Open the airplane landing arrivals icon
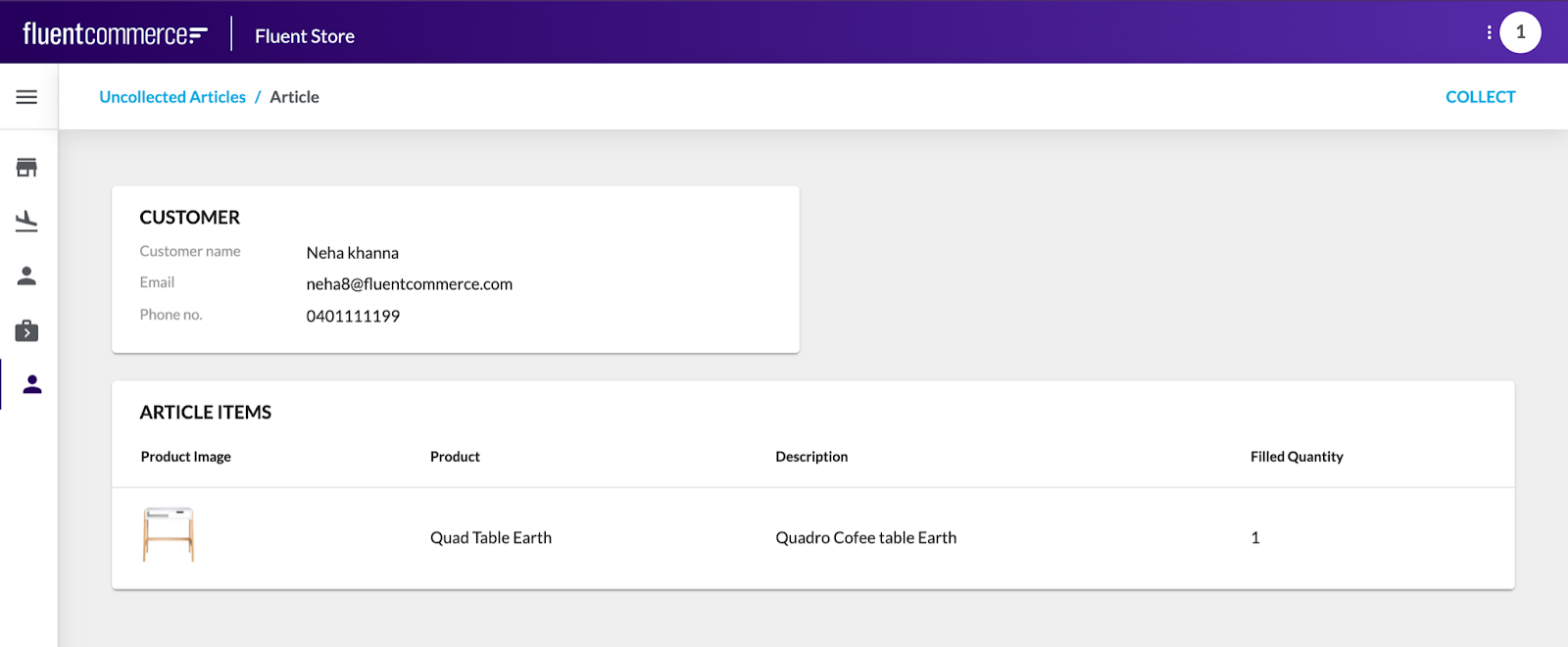Screen dimensions: 1568x647 click(26, 222)
